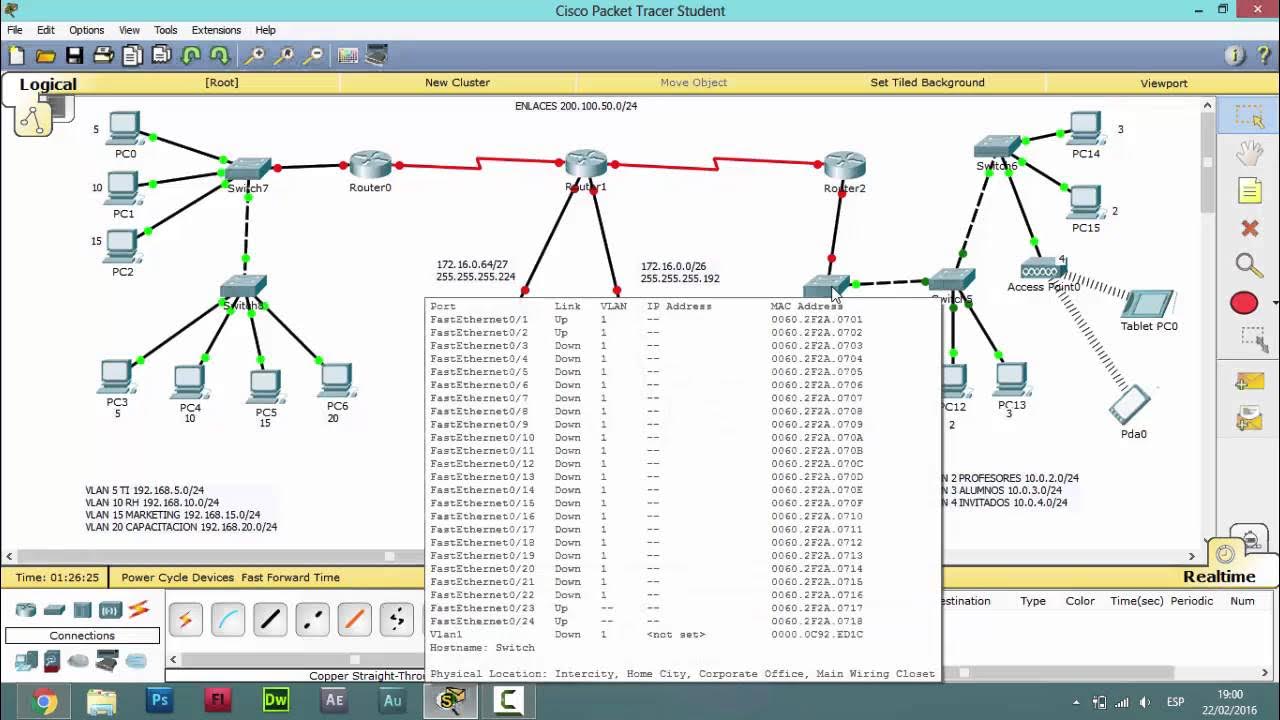Open the View menu

click(130, 30)
